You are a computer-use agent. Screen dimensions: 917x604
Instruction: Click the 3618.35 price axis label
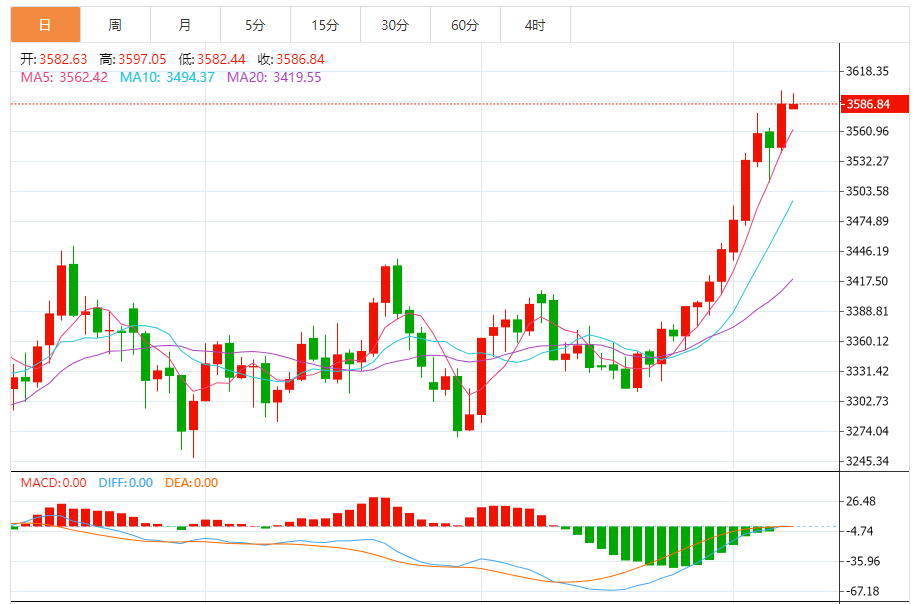point(867,71)
